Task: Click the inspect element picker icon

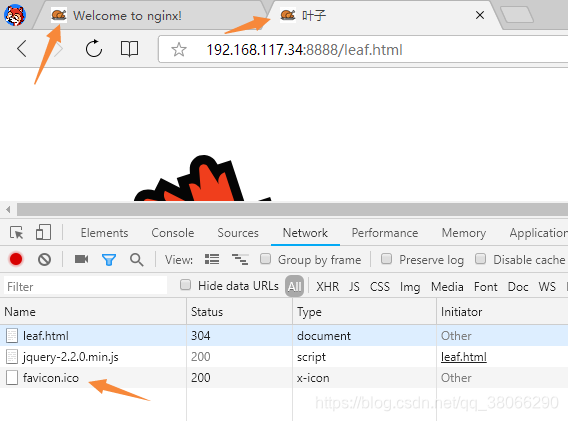Action: (x=17, y=233)
